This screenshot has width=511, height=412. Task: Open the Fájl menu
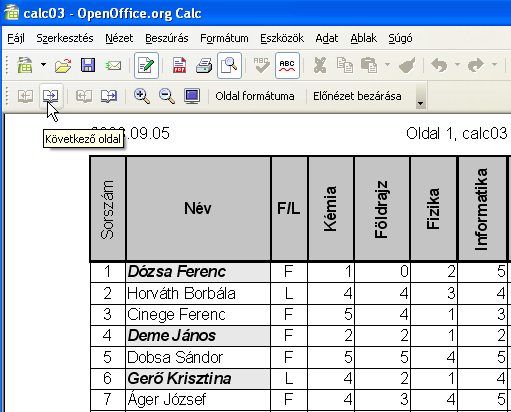[x=16, y=38]
